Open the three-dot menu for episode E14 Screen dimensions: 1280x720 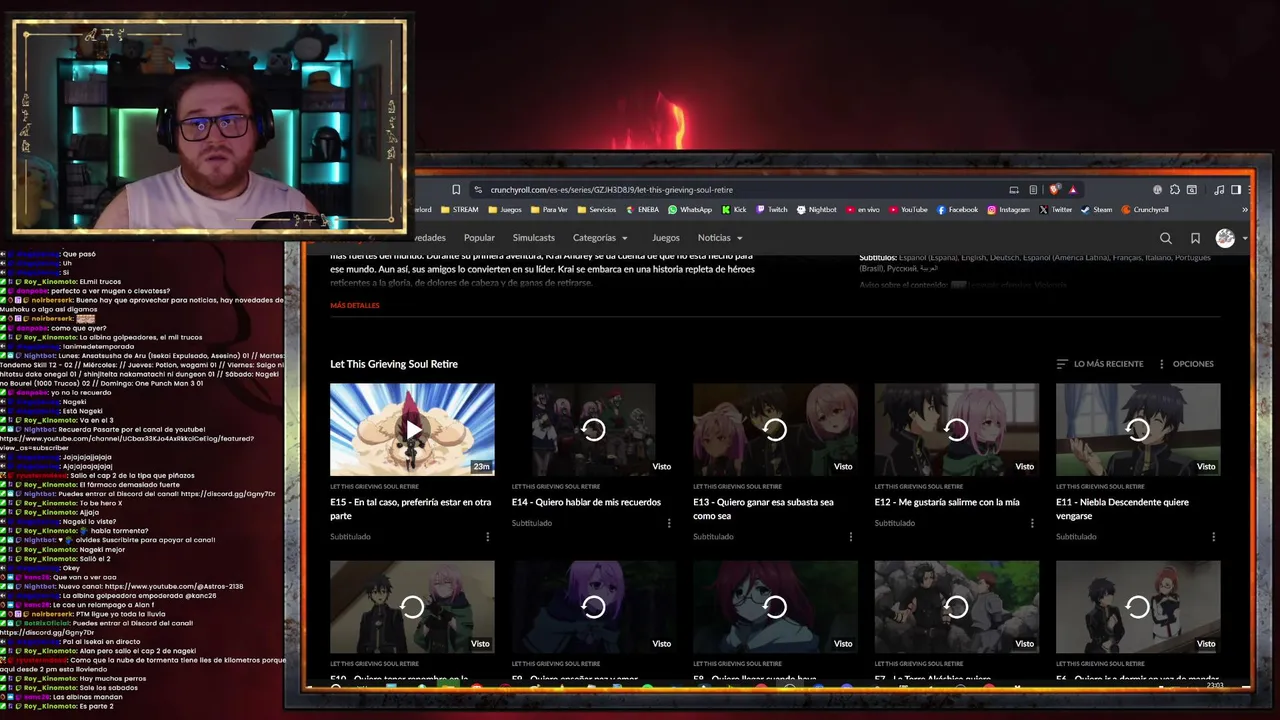click(669, 523)
